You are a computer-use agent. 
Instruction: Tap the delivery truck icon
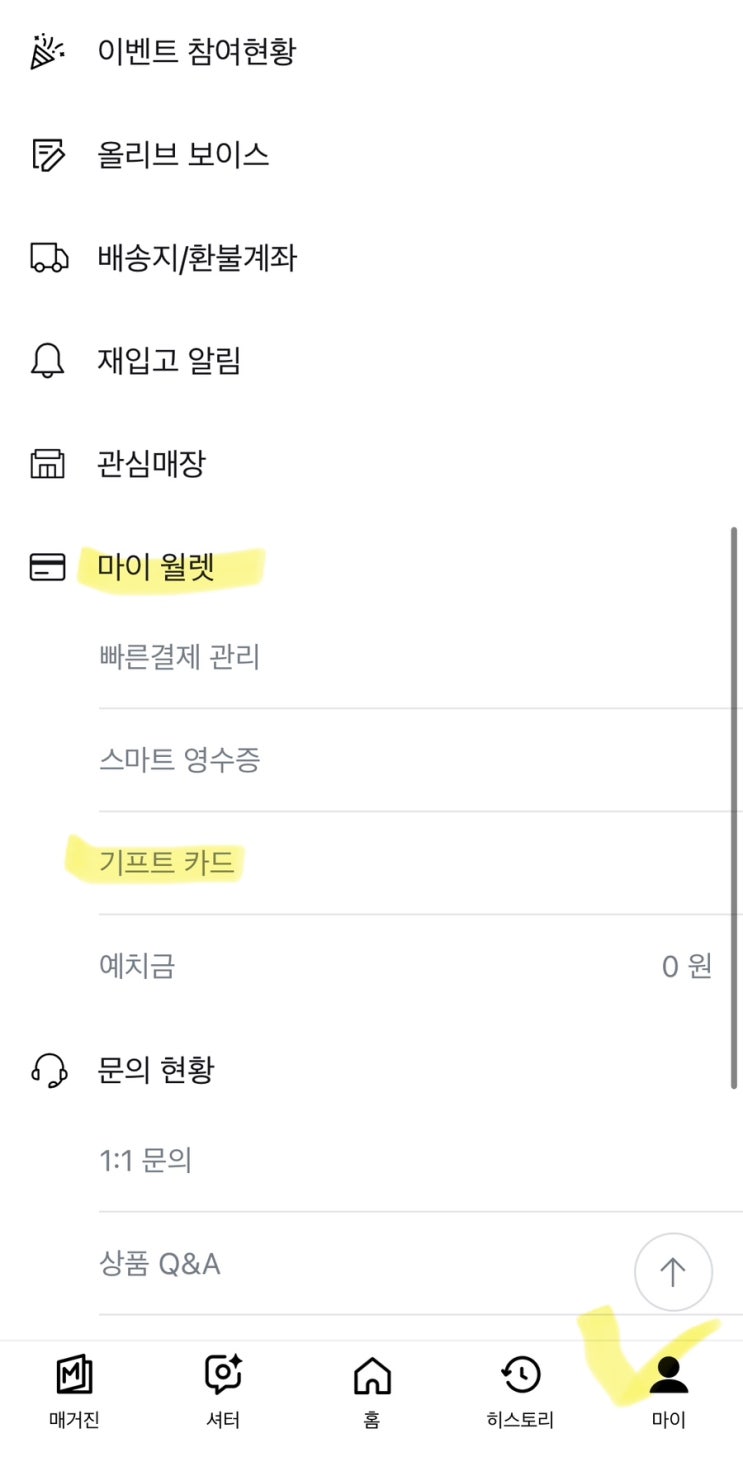pyautogui.click(x=48, y=258)
